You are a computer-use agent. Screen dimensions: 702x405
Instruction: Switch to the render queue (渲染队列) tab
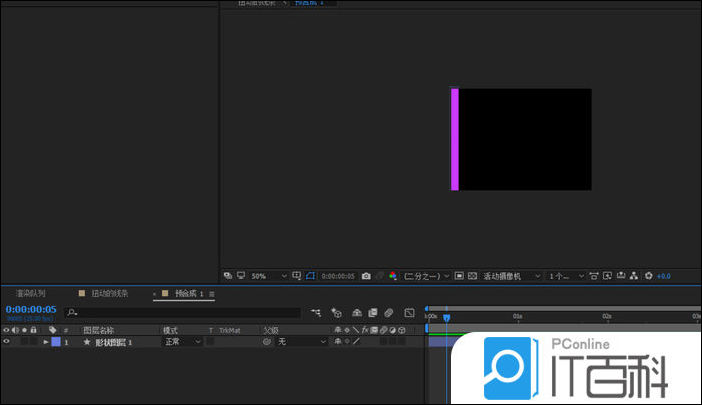pyautogui.click(x=30, y=294)
